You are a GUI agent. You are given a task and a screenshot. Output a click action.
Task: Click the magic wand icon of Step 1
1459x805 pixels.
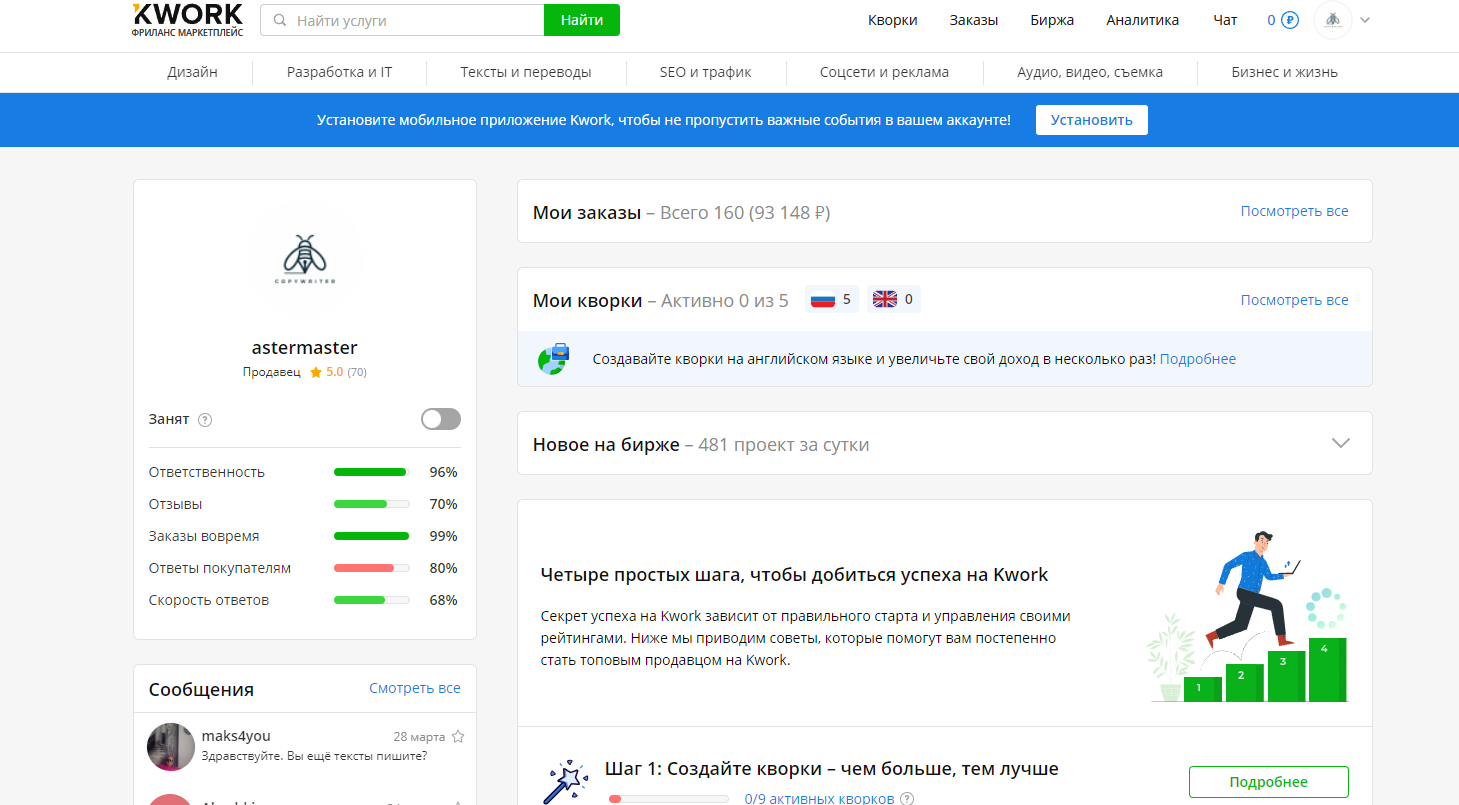tap(565, 782)
